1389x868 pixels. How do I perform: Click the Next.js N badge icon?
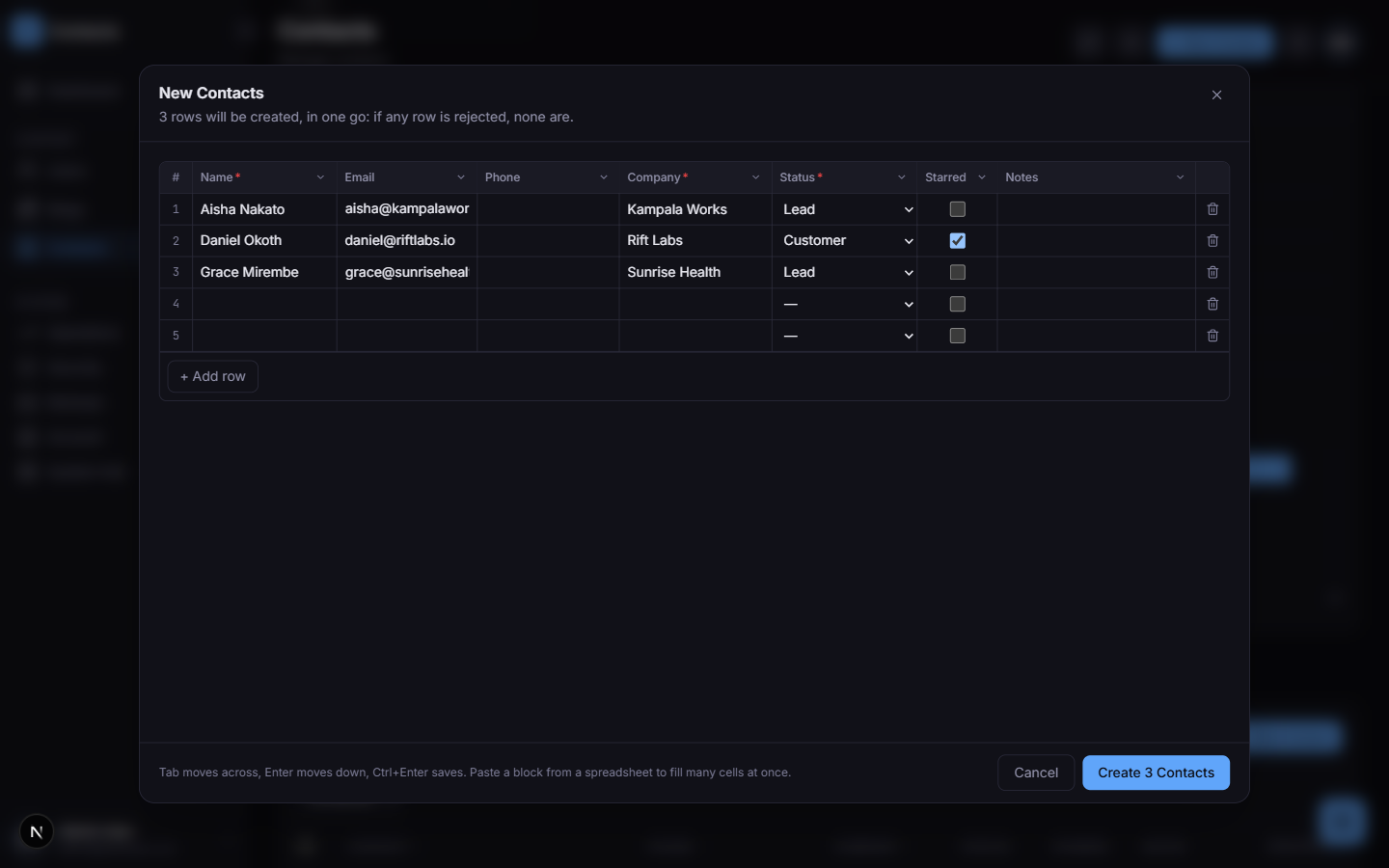37,831
